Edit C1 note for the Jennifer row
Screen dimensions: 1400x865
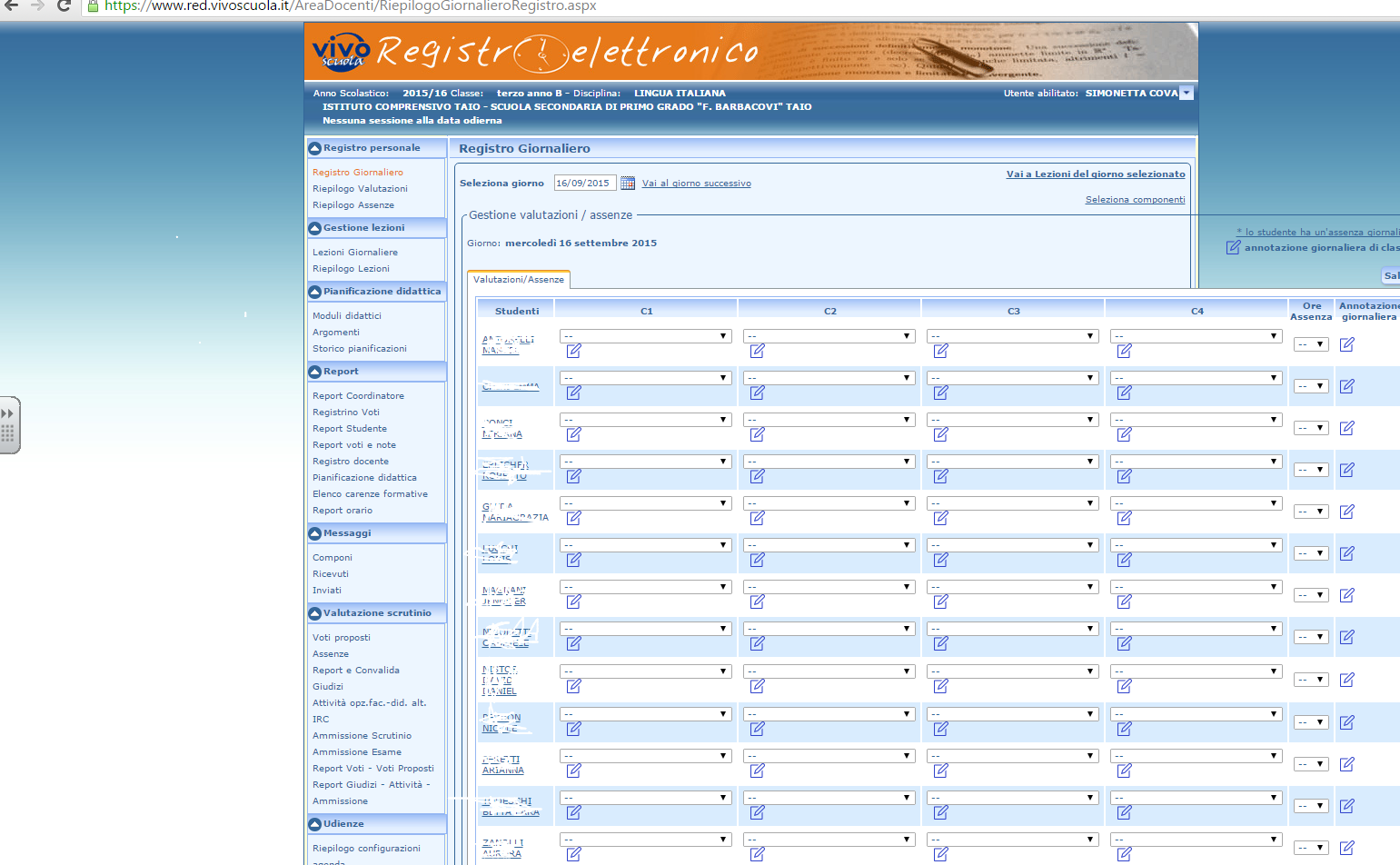tap(574, 602)
